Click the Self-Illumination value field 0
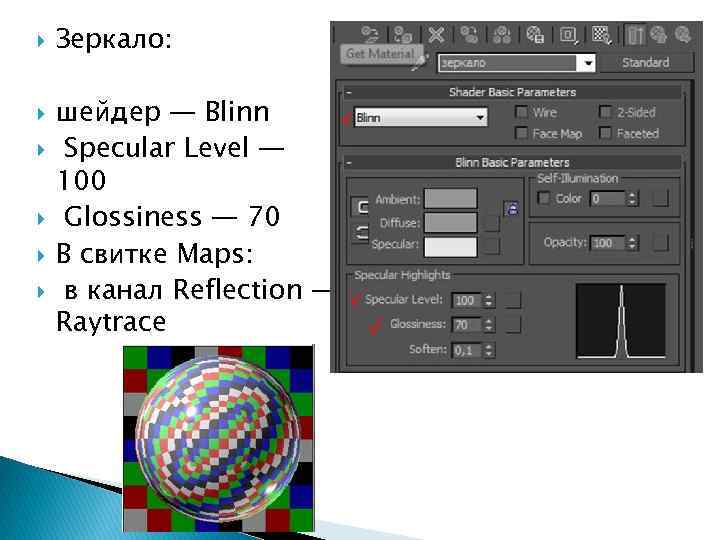Viewport: 720px width, 540px height. [x=608, y=199]
